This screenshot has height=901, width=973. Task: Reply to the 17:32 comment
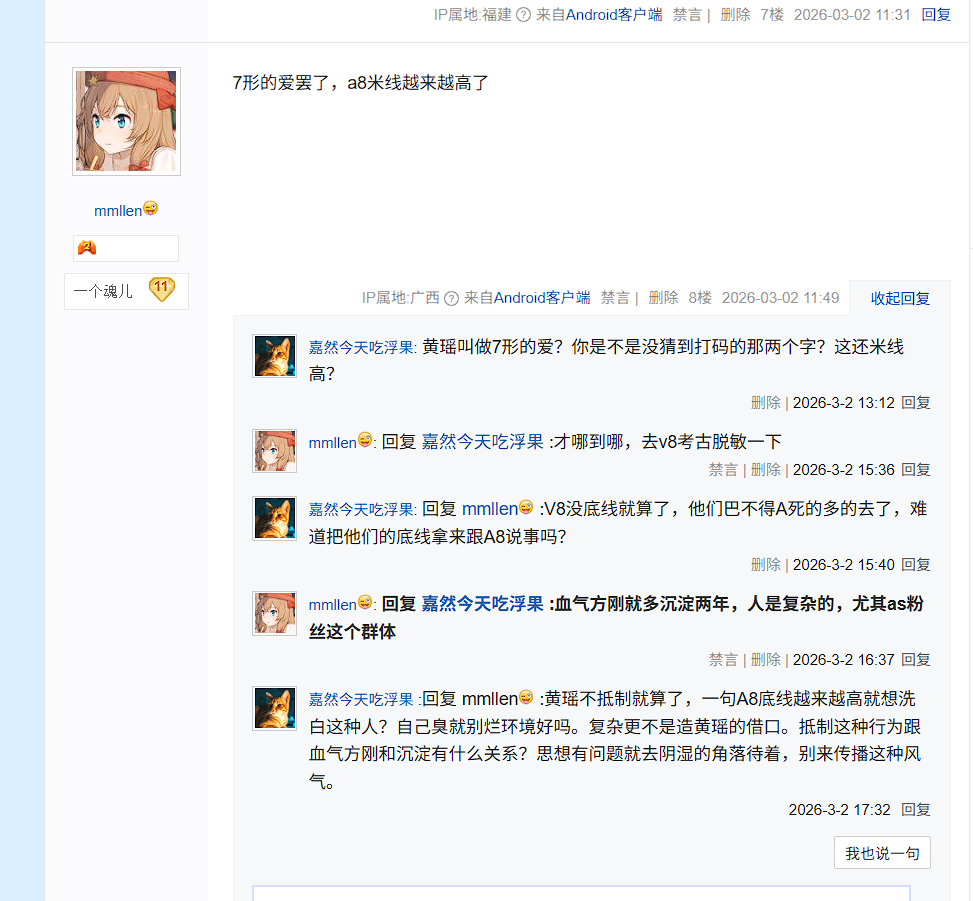tap(915, 810)
